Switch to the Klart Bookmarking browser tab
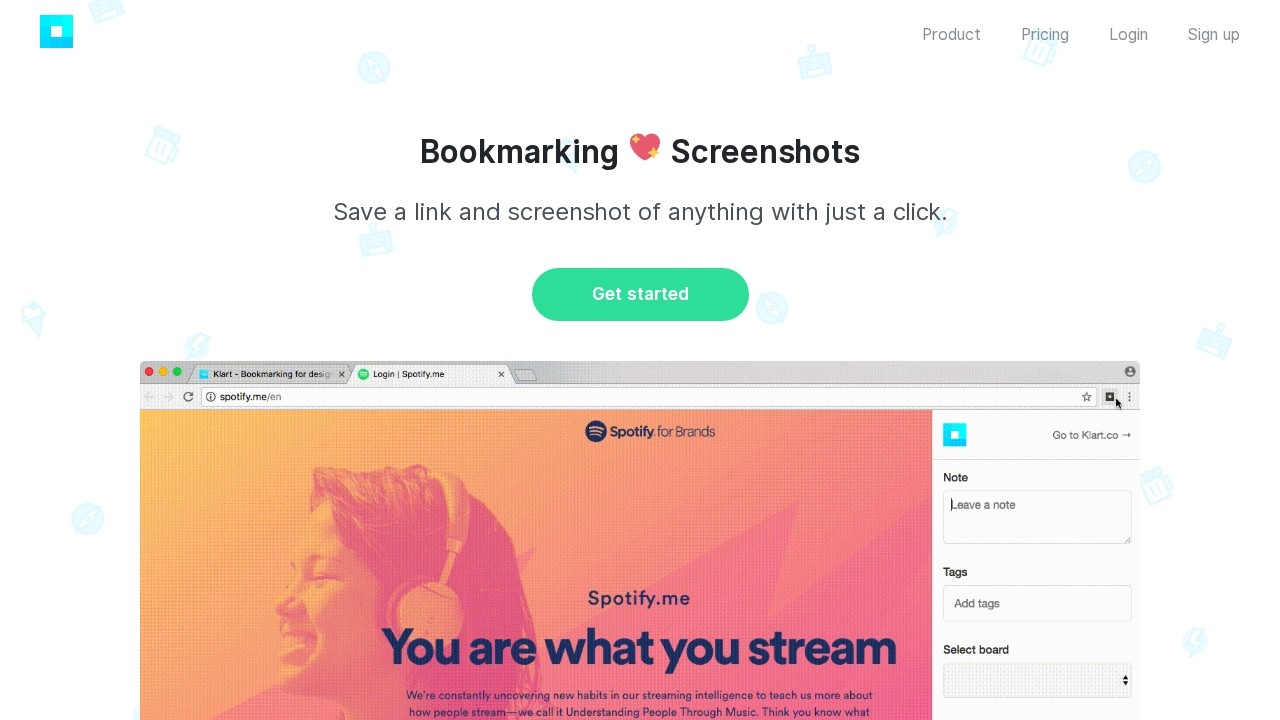This screenshot has height=720, width=1280. tap(271, 374)
